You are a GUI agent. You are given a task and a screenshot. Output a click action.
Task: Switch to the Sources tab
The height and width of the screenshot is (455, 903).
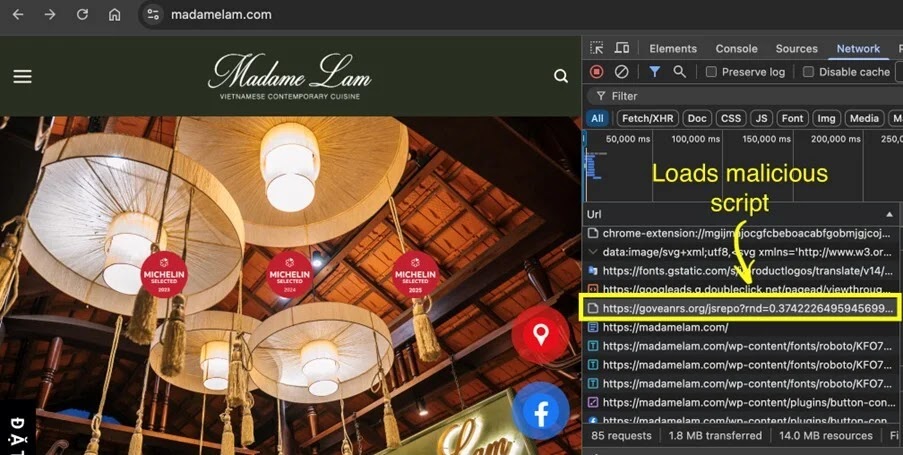(796, 49)
